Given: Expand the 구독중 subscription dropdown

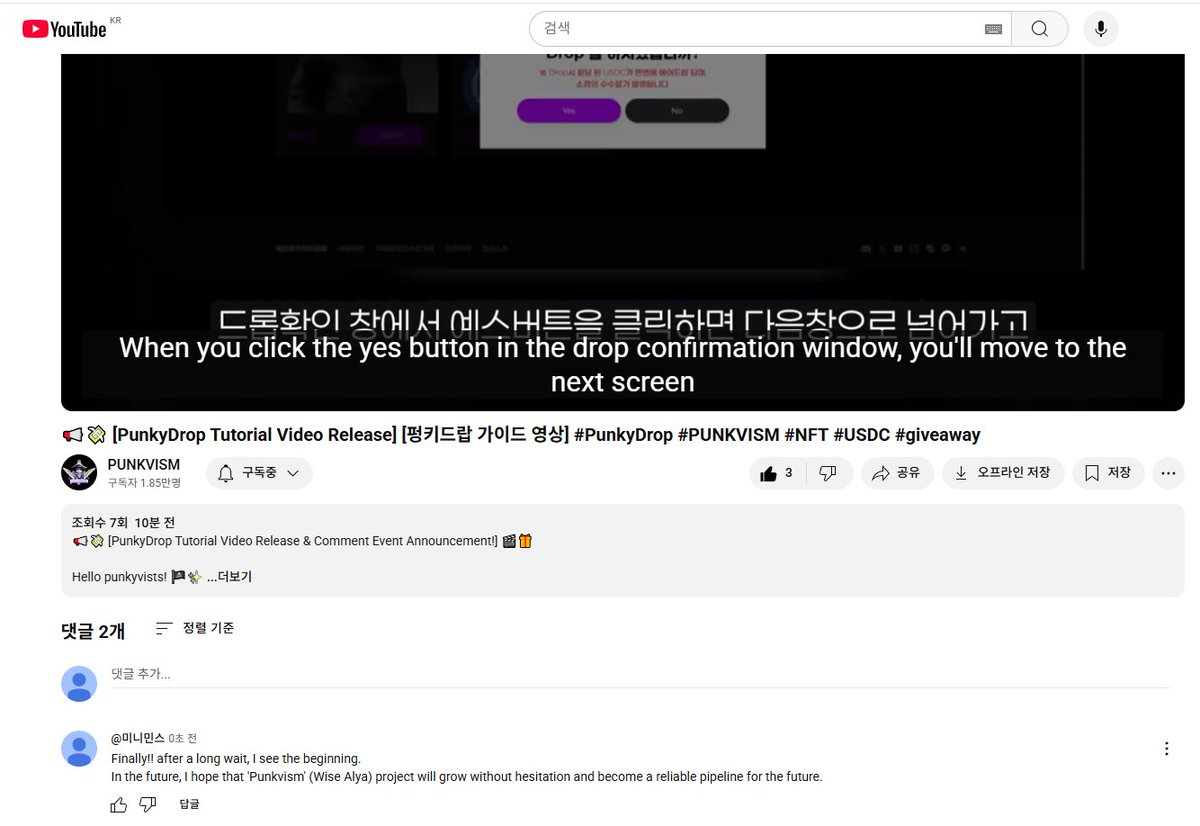Looking at the screenshot, I should point(259,473).
